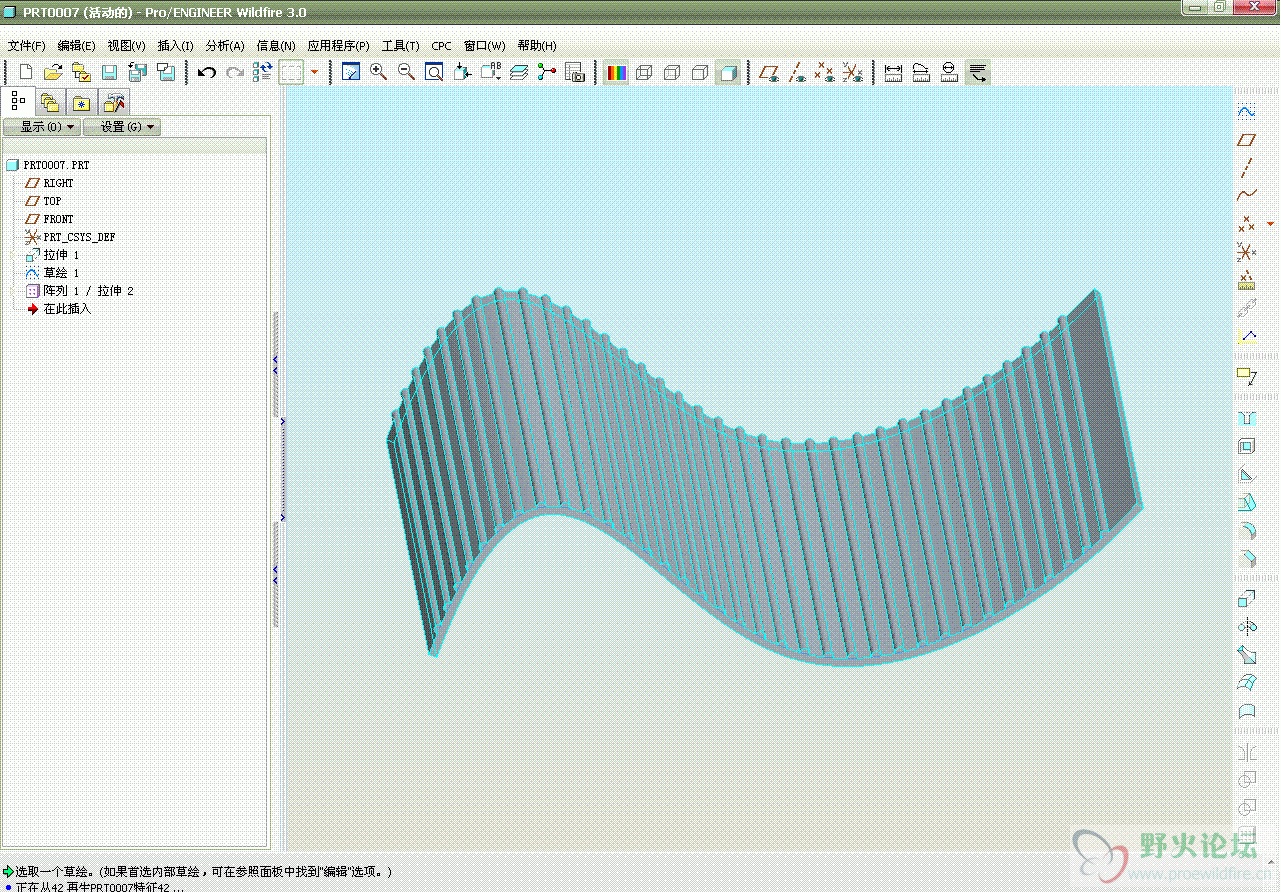Open the 窗口(W) menu

(485, 46)
